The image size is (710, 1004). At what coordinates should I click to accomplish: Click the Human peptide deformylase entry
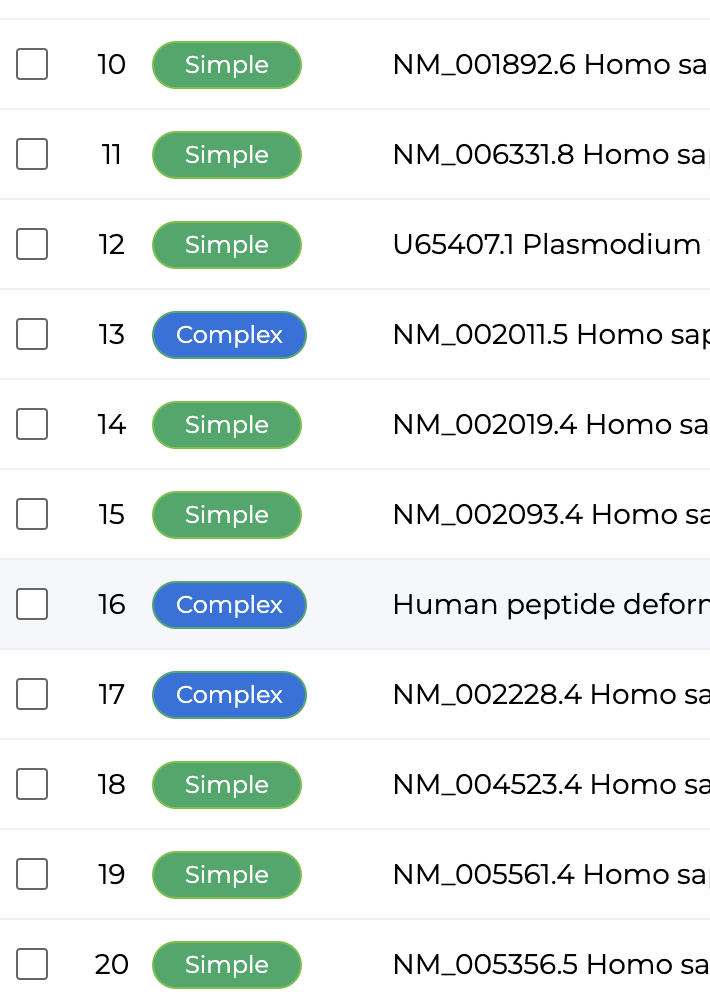551,604
